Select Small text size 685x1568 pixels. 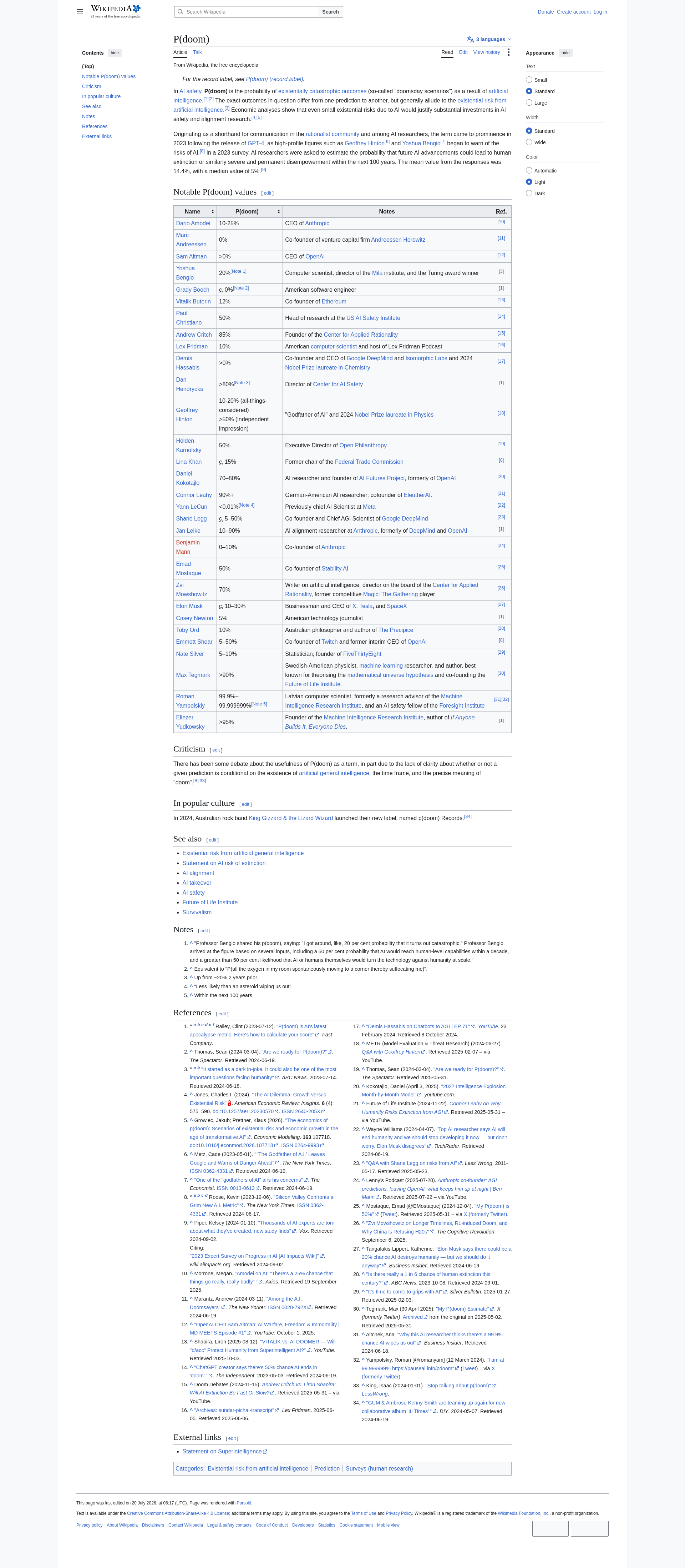[x=529, y=80]
